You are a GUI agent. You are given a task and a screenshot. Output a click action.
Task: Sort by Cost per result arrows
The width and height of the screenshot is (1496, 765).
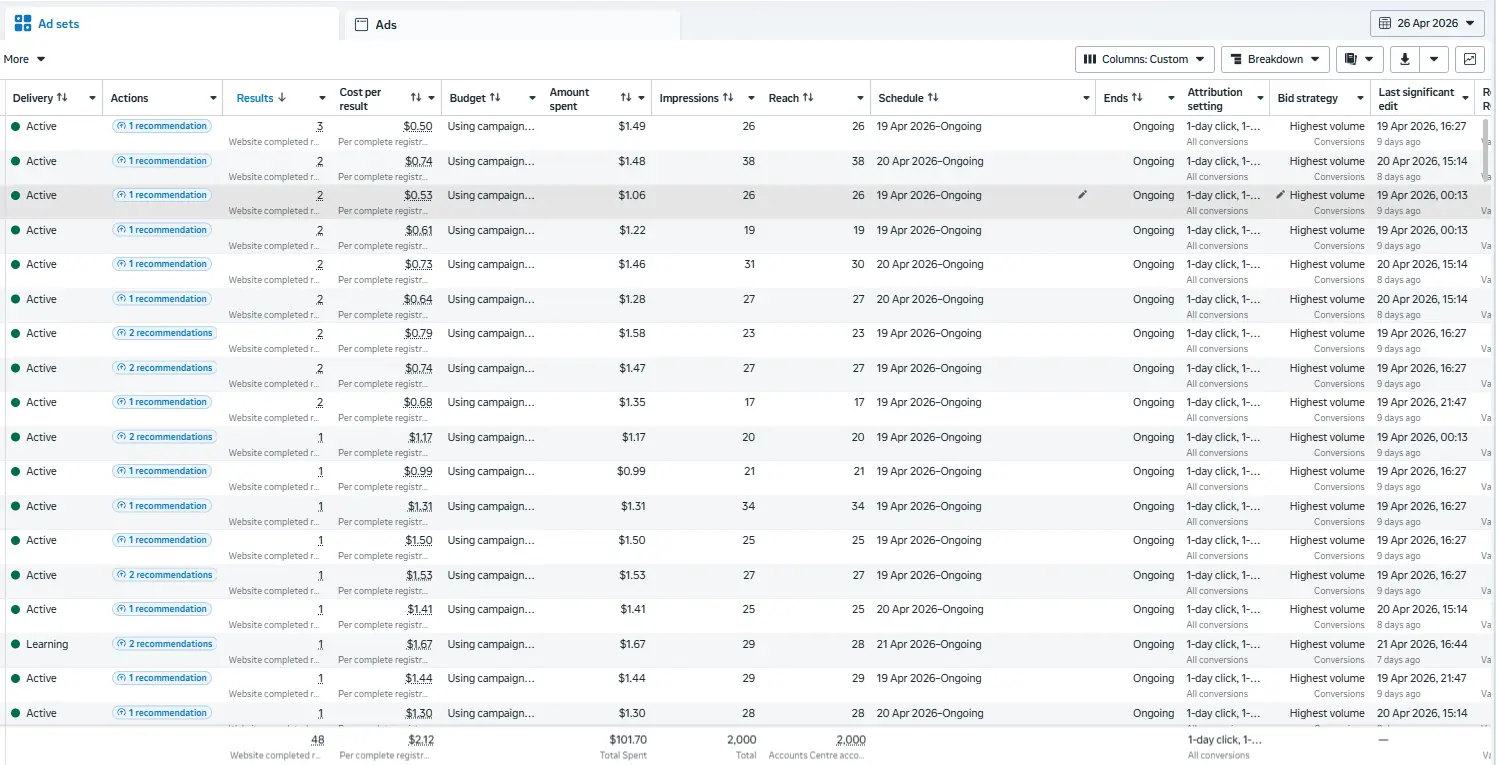[416, 98]
